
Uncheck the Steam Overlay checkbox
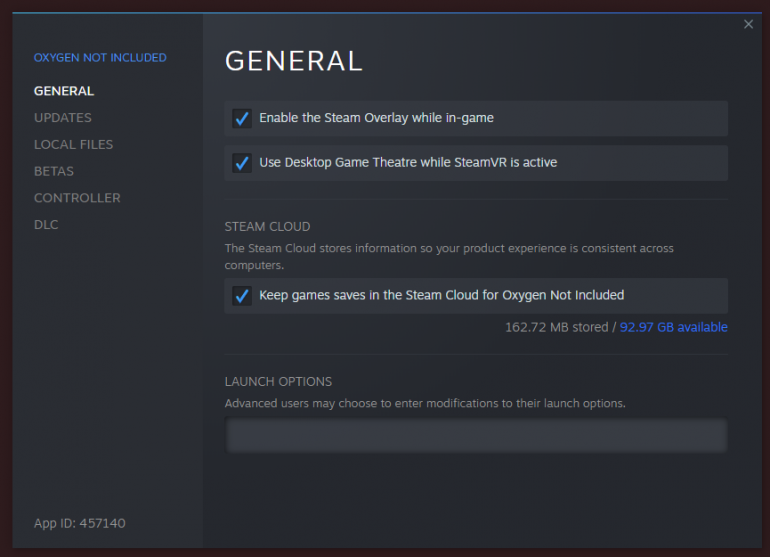click(242, 118)
